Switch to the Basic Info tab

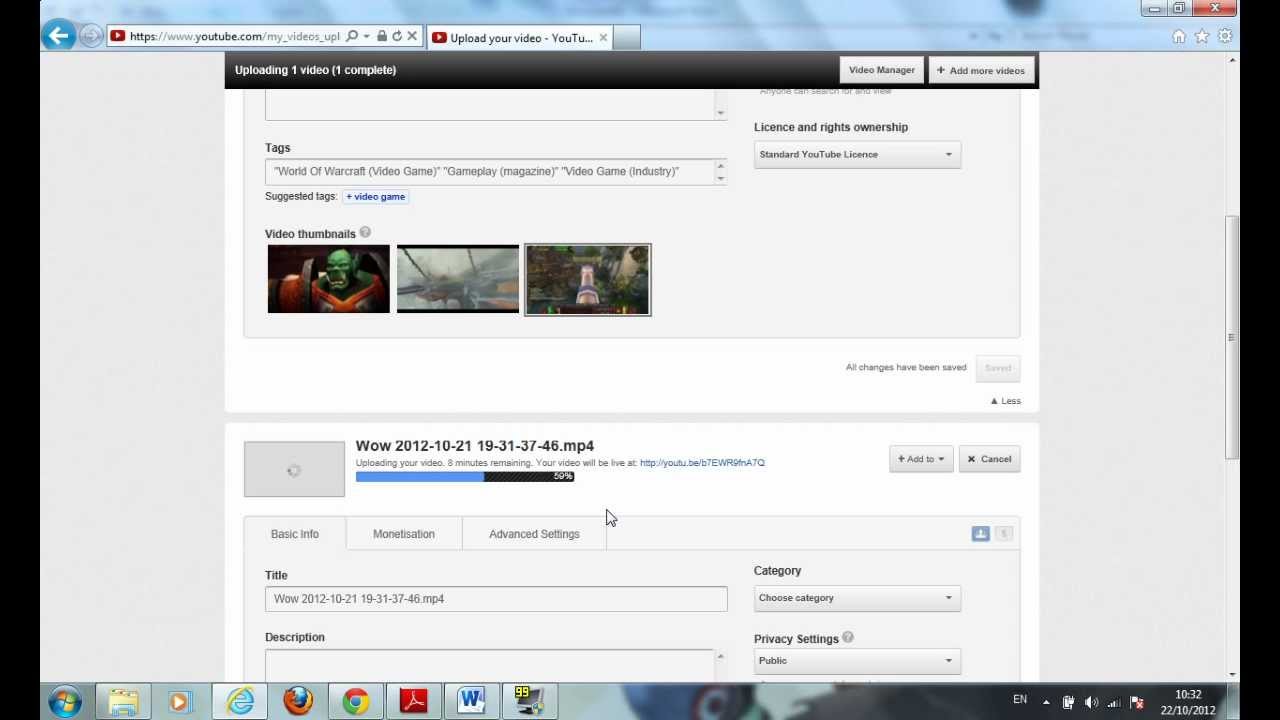coord(295,534)
